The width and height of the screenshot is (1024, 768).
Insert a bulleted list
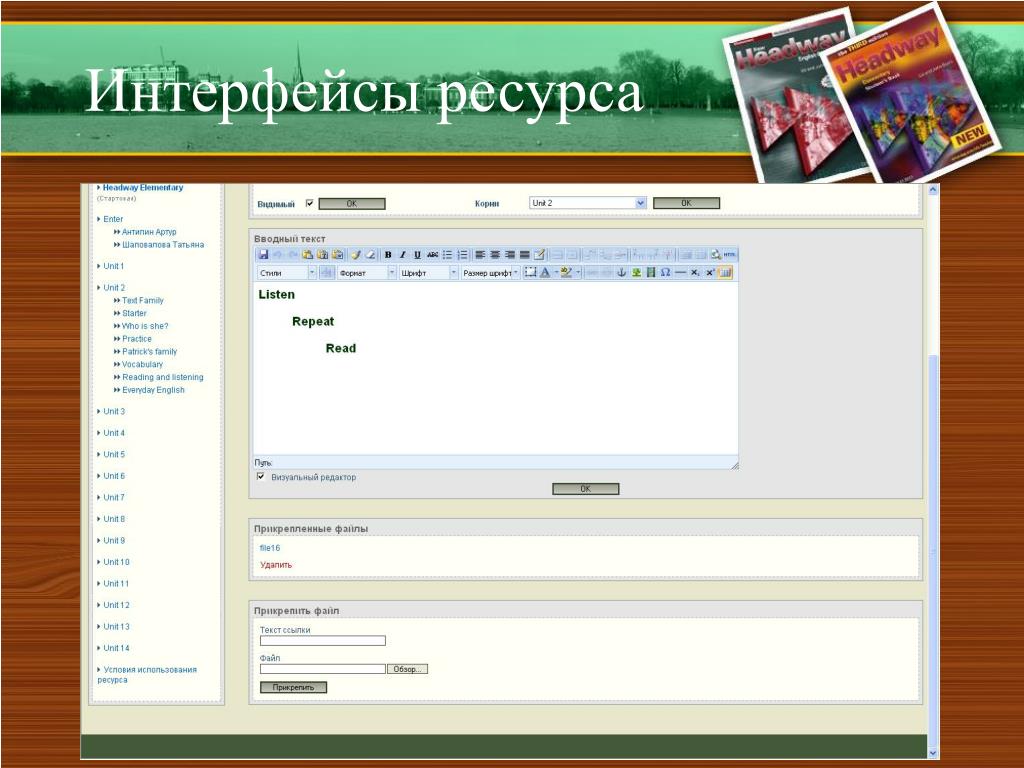click(447, 255)
